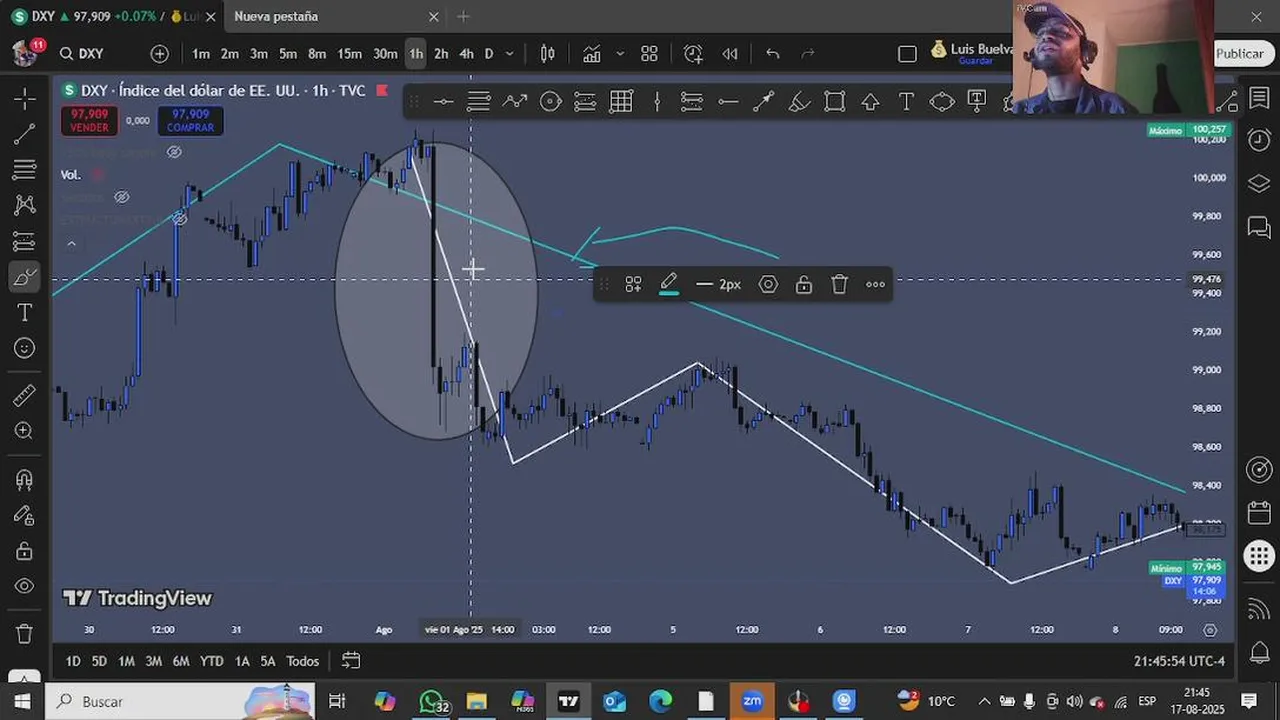Open go-to date calendar button

click(351, 661)
